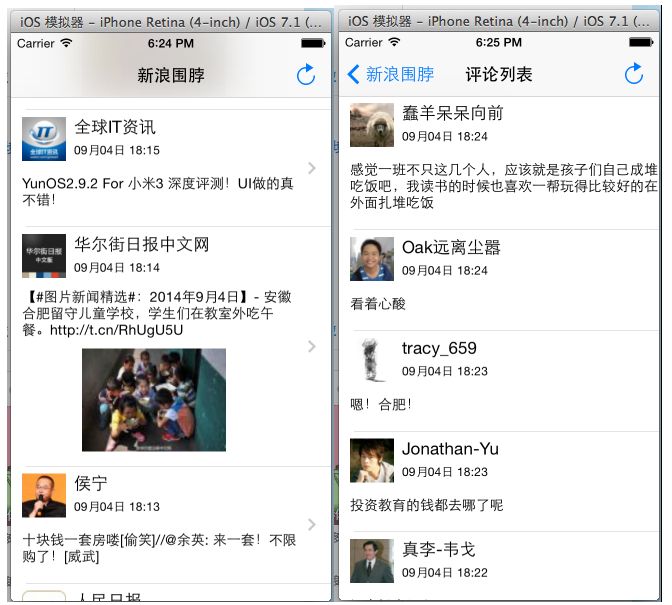Click timestamp 09月04日 18:22

(445, 573)
